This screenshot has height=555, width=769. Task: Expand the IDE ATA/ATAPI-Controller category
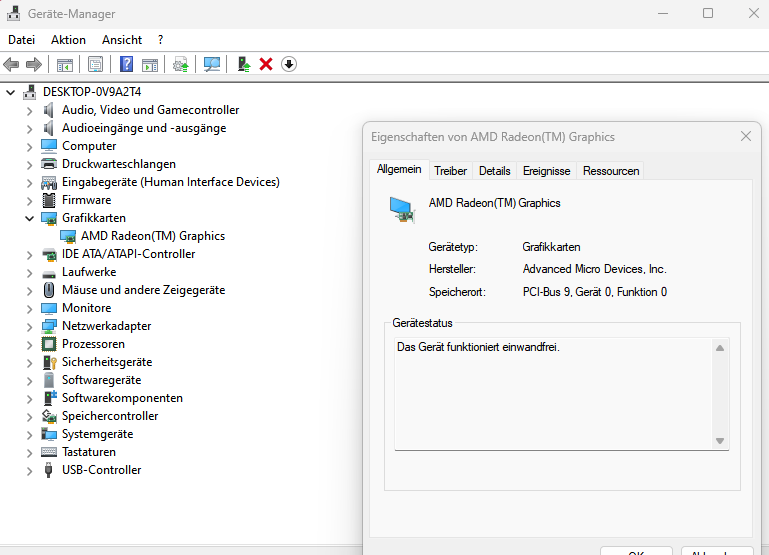[29, 254]
